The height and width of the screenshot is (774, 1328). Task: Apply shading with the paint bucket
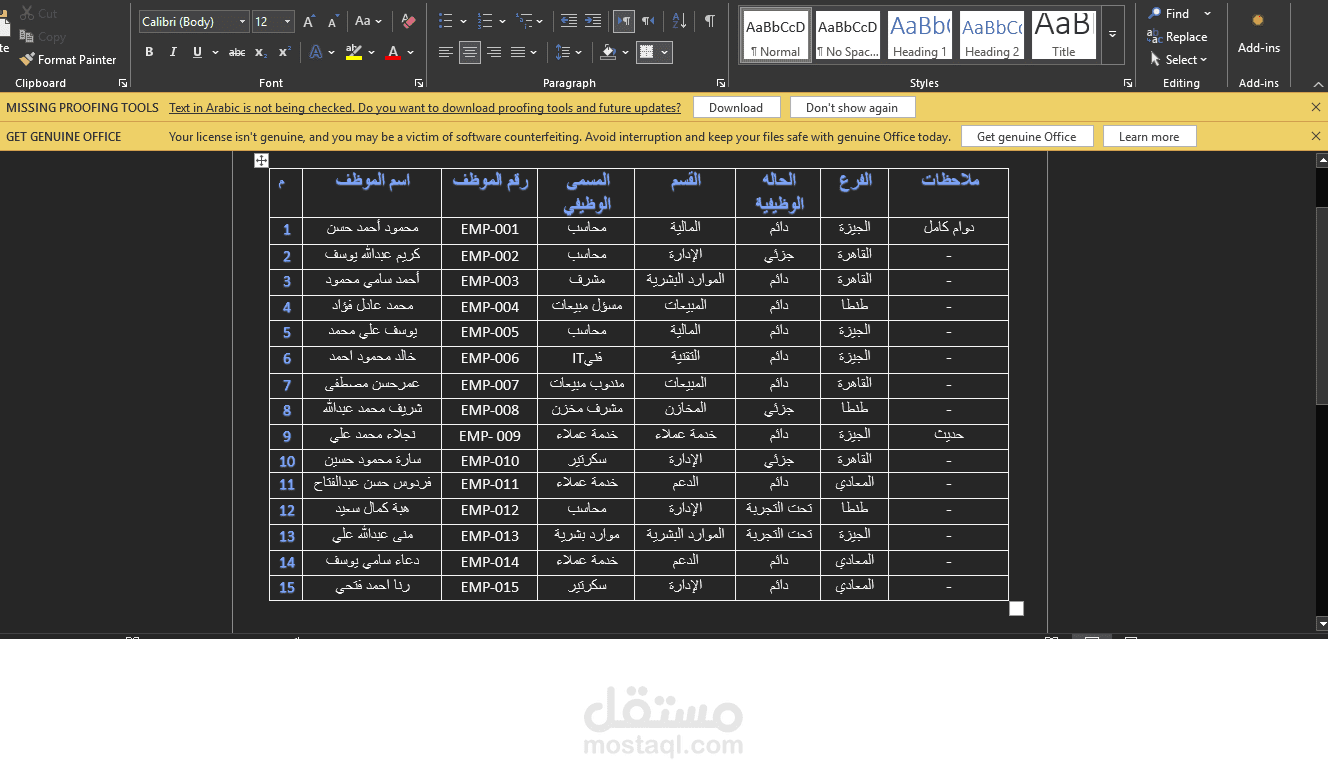(608, 52)
